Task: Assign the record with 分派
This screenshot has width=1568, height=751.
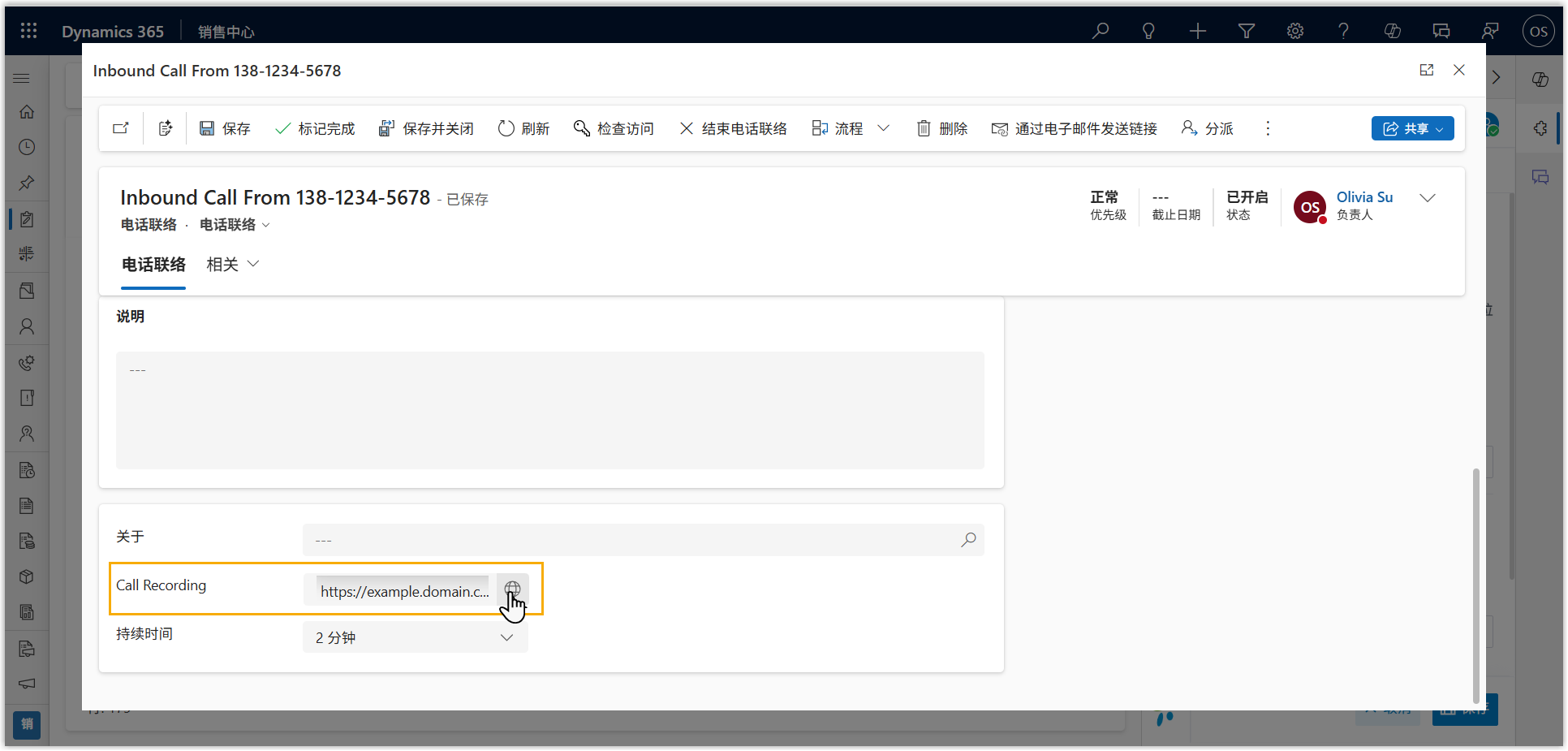Action: click(x=1208, y=128)
